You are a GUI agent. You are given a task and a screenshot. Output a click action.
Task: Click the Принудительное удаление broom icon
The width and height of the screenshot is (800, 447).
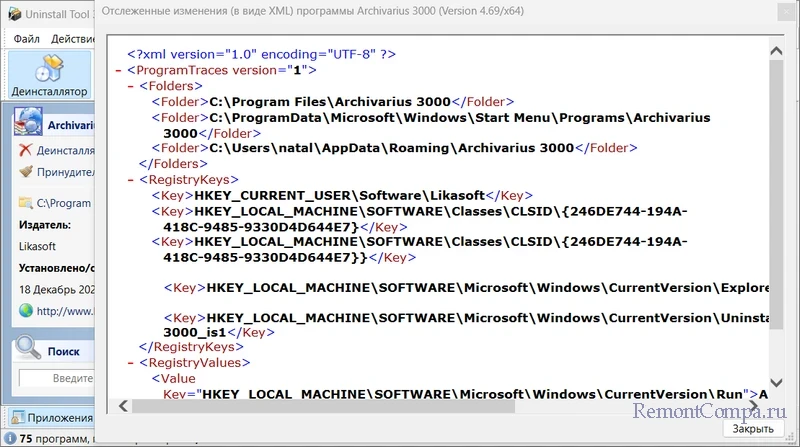26,172
